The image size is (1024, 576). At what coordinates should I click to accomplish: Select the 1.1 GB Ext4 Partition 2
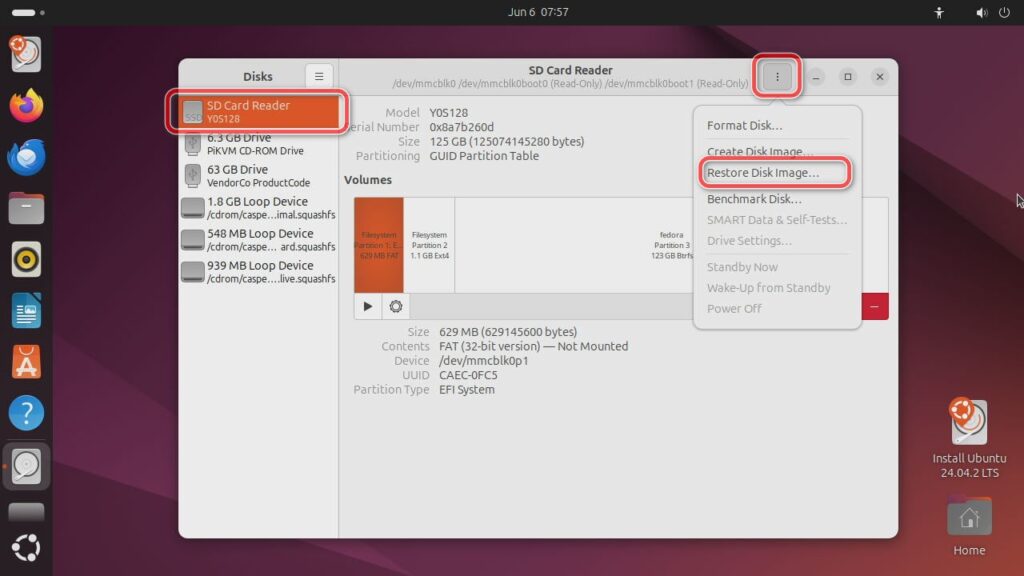coord(429,245)
